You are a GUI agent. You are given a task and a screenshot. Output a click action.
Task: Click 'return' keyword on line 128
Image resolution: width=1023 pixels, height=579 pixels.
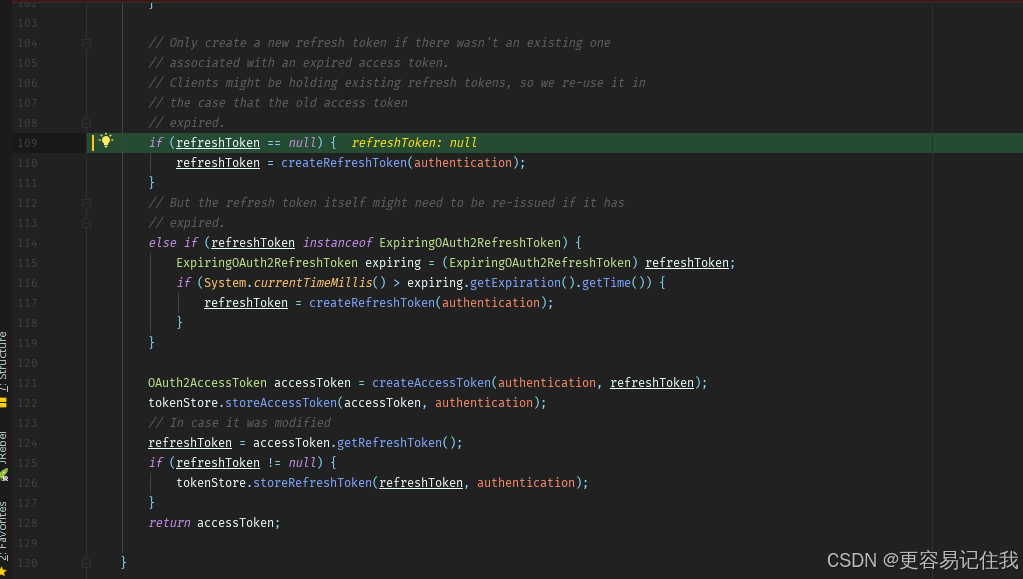tap(169, 523)
